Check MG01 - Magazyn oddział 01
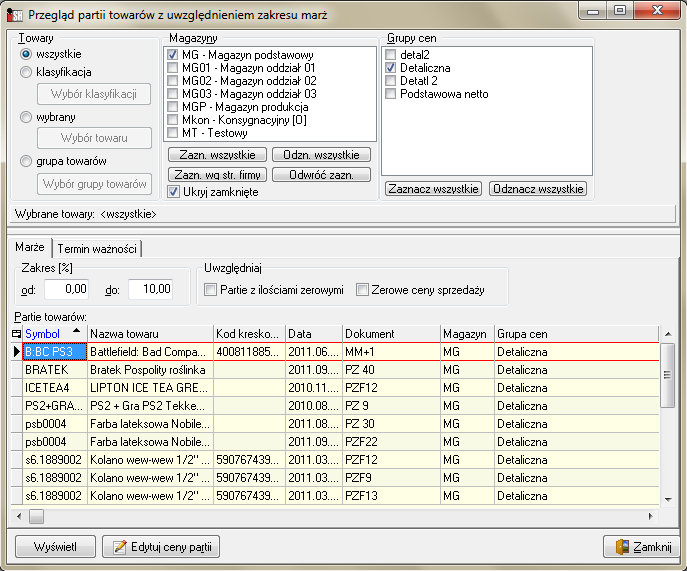687x571 pixels. point(173,68)
